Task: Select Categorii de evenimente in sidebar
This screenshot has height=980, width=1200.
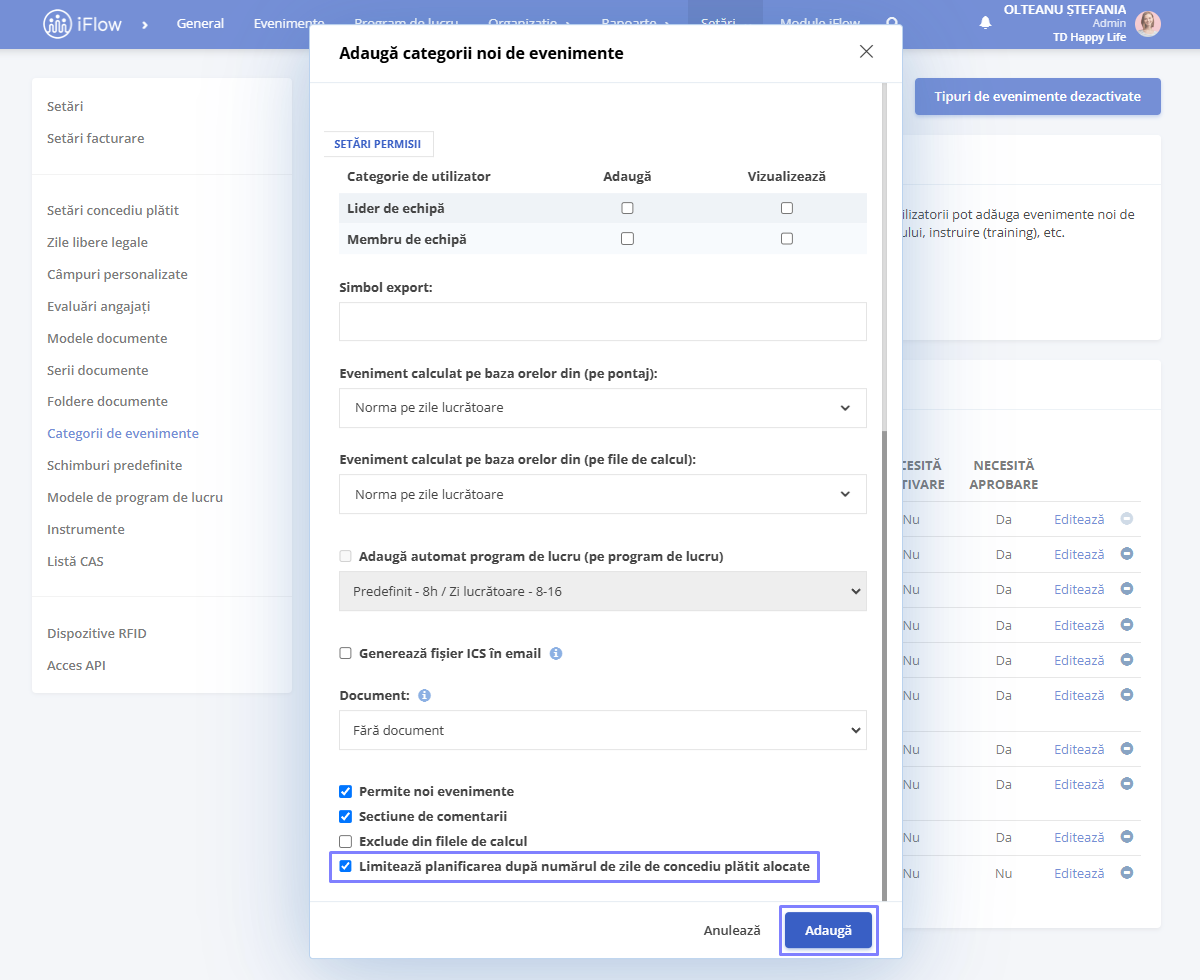Action: (123, 433)
